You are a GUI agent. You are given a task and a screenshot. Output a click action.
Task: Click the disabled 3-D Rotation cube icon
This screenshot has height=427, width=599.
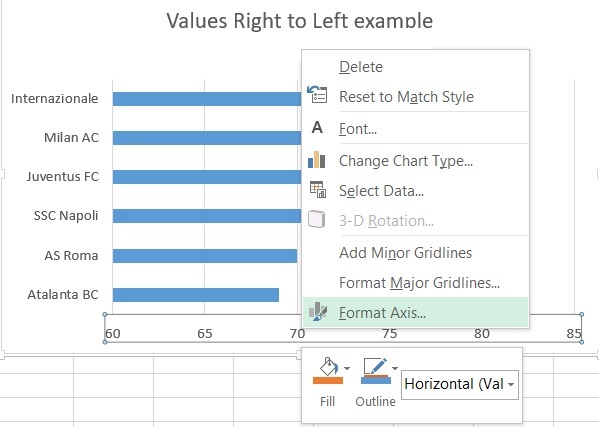pos(317,219)
